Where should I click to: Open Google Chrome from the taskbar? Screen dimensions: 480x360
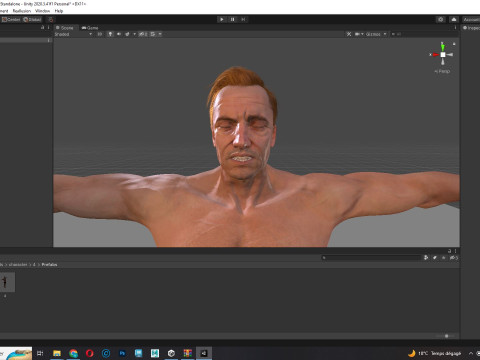pos(73,353)
